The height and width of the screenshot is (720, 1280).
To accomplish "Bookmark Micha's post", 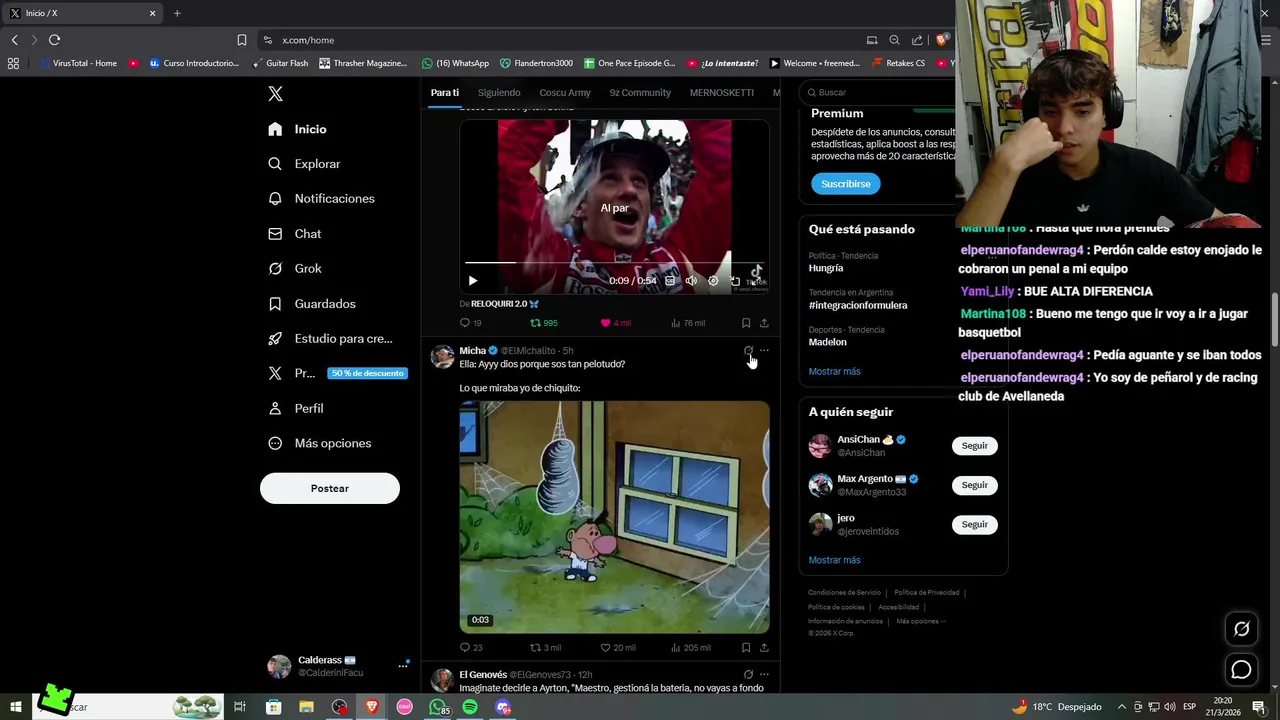I will point(746,647).
